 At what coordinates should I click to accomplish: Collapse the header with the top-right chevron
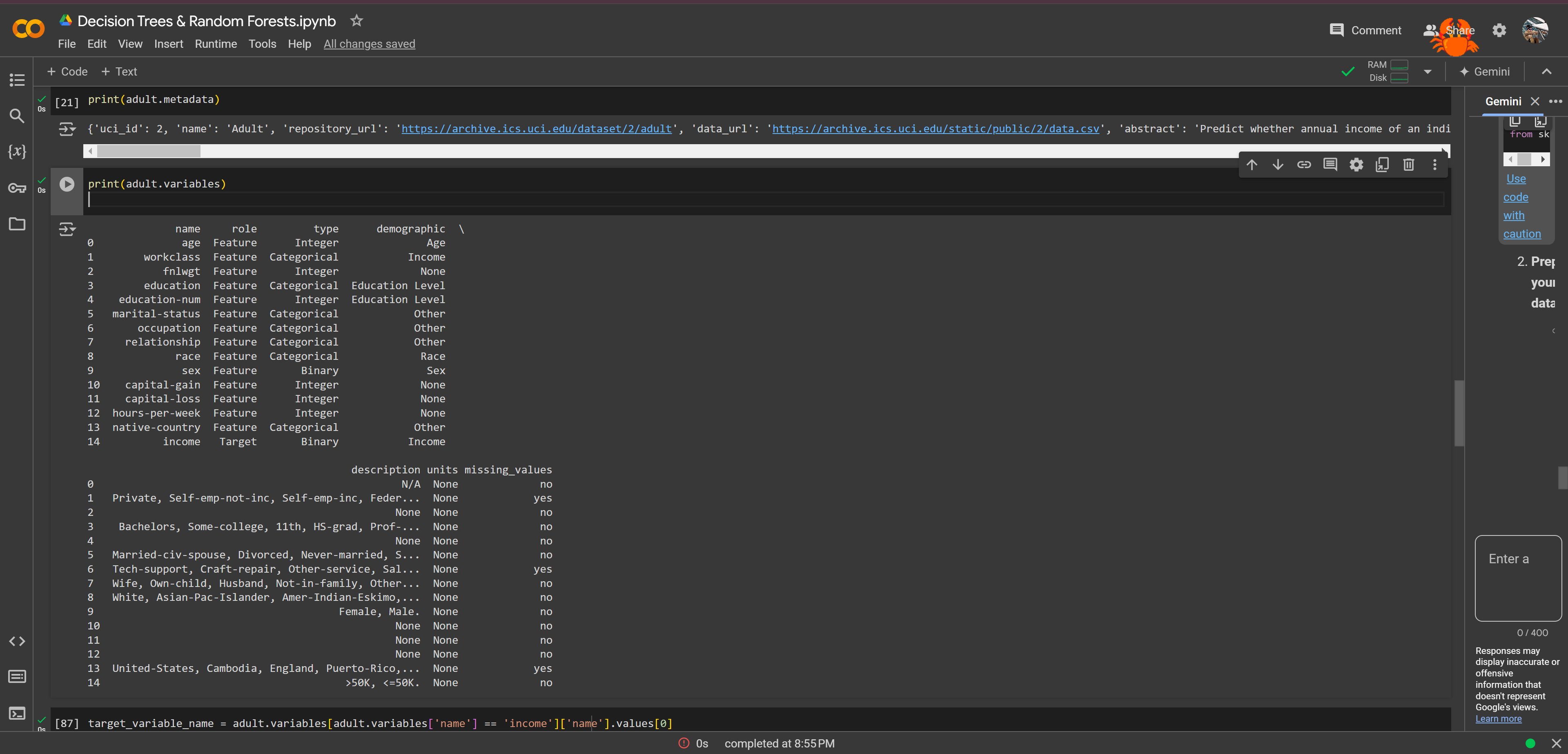(x=1547, y=71)
